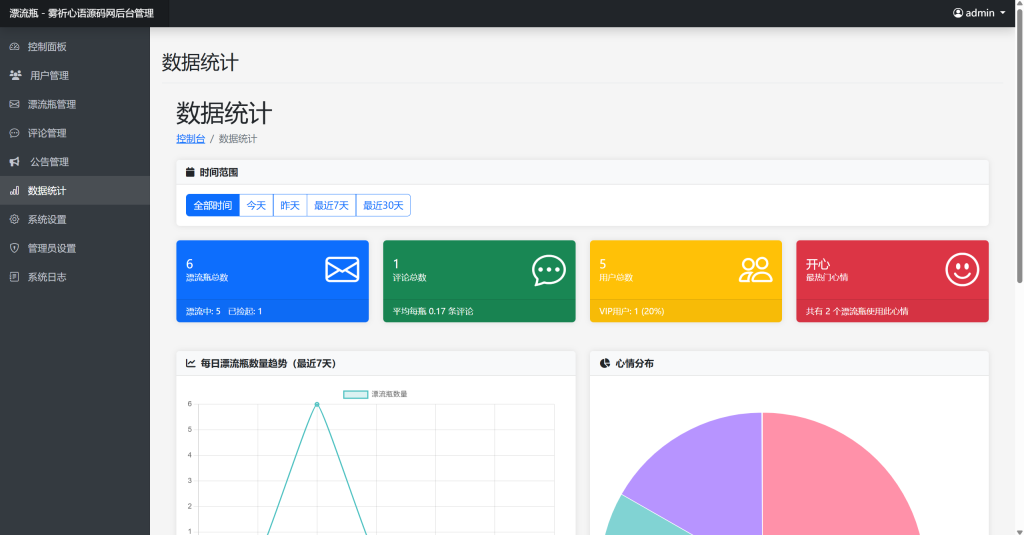Click the VIP用户: 1 (20%) text
The height and width of the screenshot is (535, 1024).
click(632, 311)
